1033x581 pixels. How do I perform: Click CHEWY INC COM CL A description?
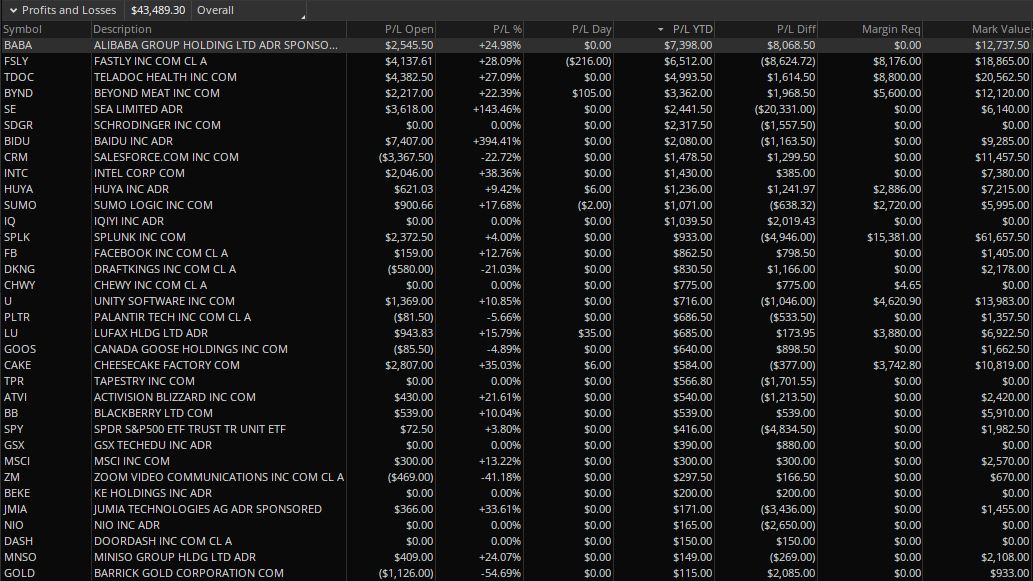click(150, 285)
